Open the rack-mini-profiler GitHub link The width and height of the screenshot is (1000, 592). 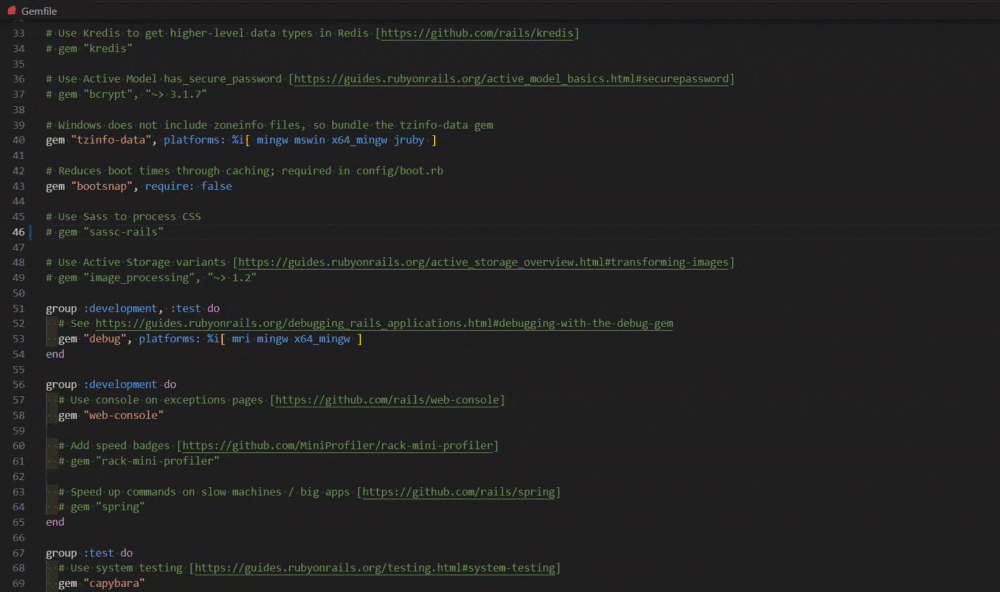337,445
